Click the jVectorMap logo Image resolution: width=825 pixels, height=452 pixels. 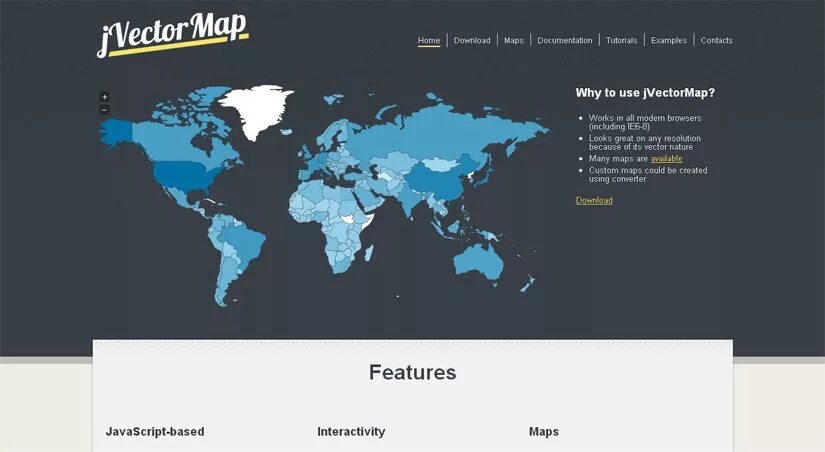pos(173,34)
